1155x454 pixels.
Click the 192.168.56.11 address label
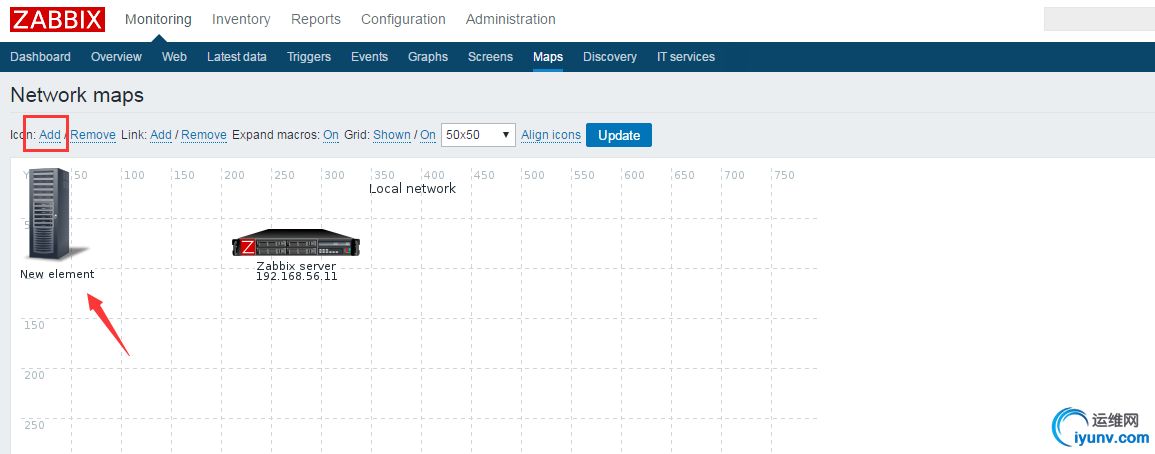pyautogui.click(x=296, y=276)
